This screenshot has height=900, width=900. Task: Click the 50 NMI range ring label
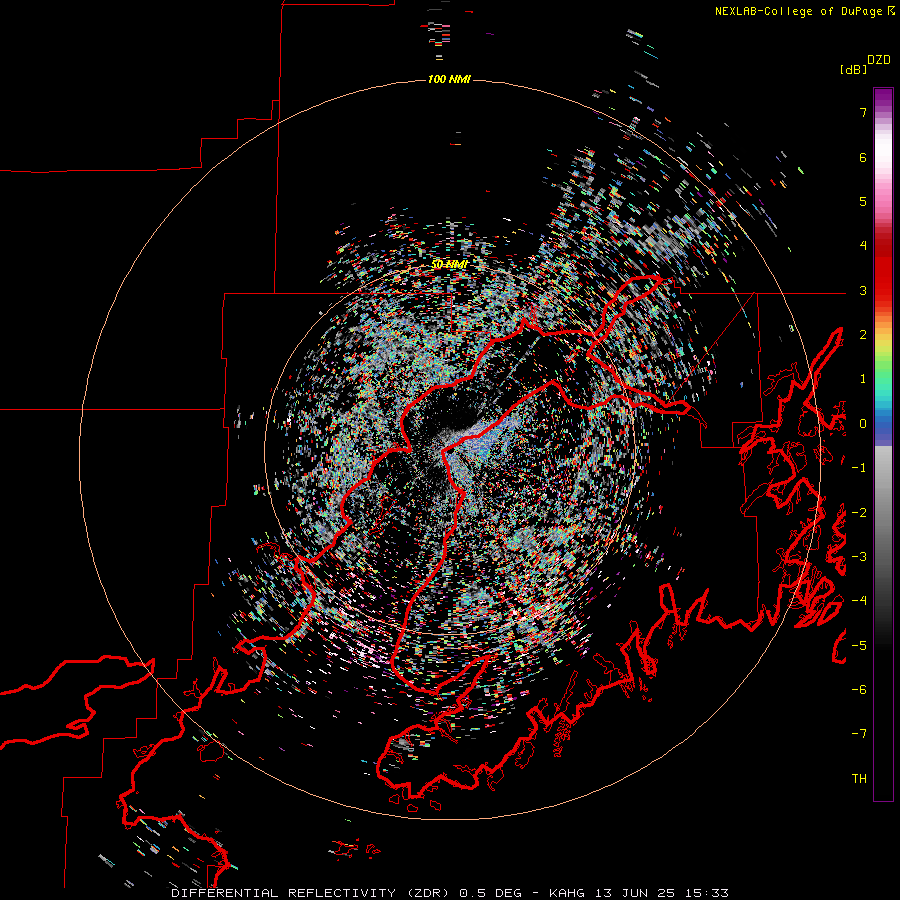coord(449,264)
